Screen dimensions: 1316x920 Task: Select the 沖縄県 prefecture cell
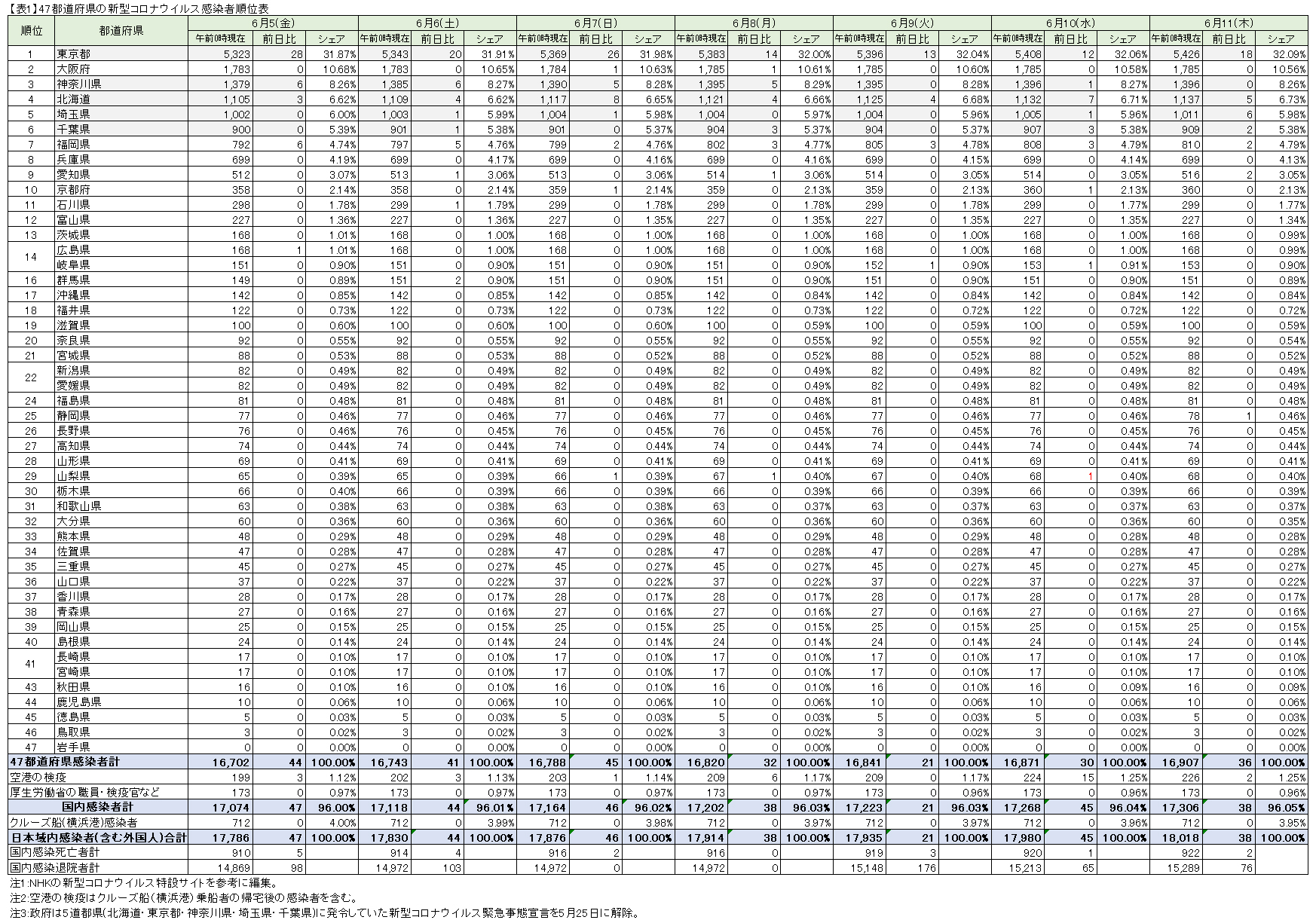click(121, 295)
